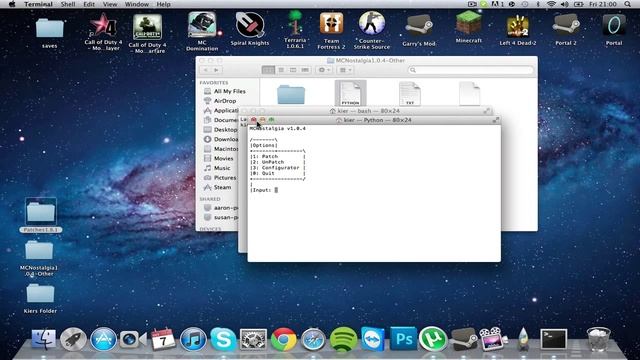Image resolution: width=640 pixels, height=360 pixels.
Task: Switch Finder to column view
Action: (293, 70)
